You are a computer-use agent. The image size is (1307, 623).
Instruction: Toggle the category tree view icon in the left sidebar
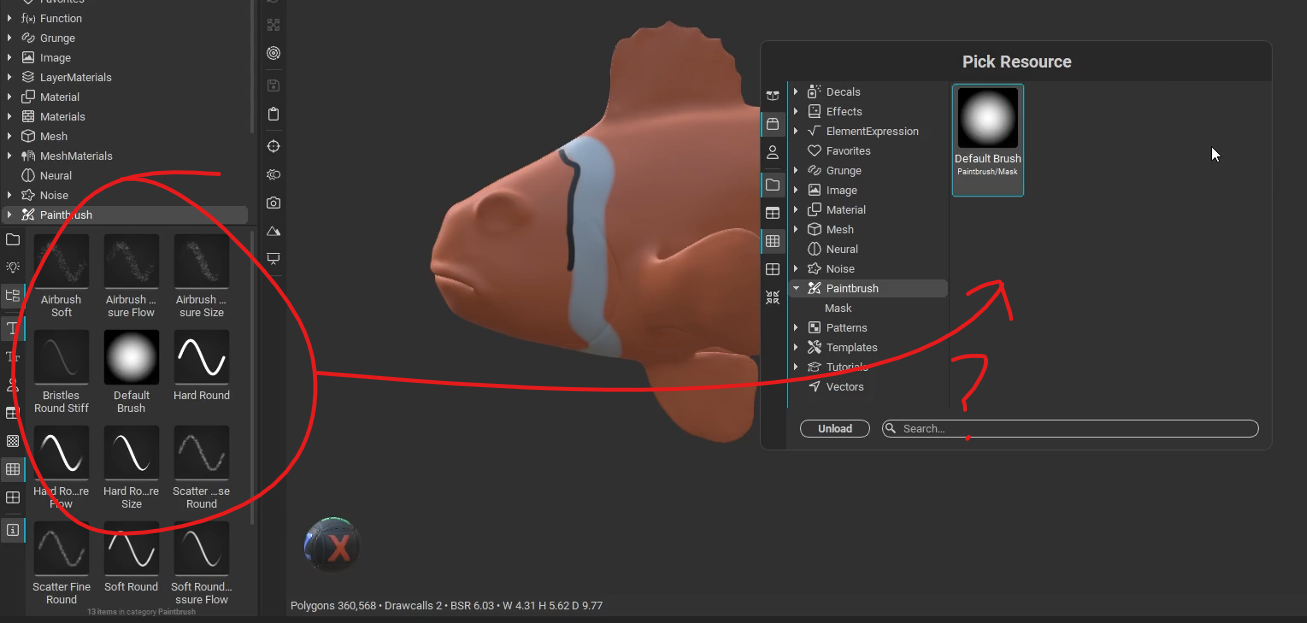pos(13,295)
